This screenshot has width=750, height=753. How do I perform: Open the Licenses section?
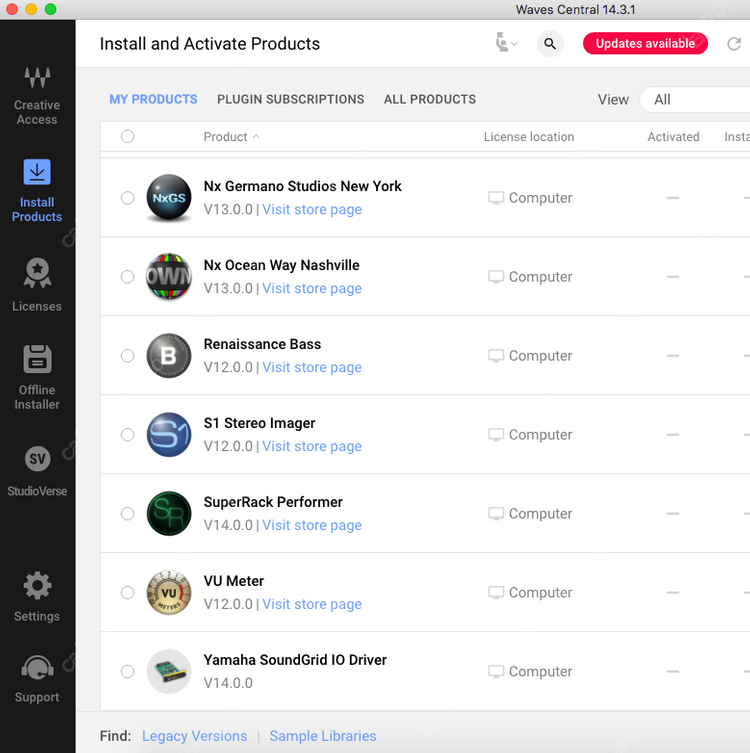37,285
